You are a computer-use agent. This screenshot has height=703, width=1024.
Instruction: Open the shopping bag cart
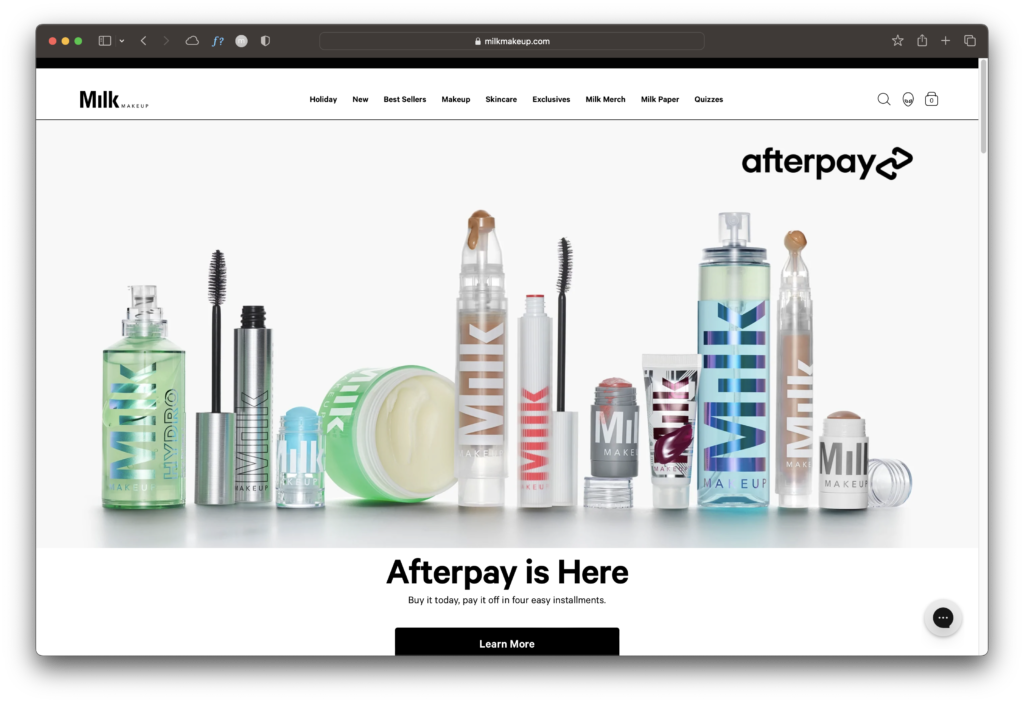(x=932, y=99)
